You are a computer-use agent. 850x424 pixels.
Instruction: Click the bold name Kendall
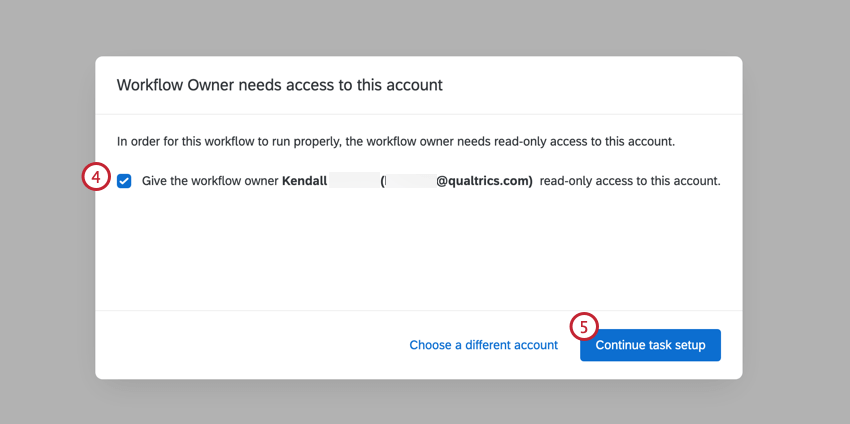point(305,181)
